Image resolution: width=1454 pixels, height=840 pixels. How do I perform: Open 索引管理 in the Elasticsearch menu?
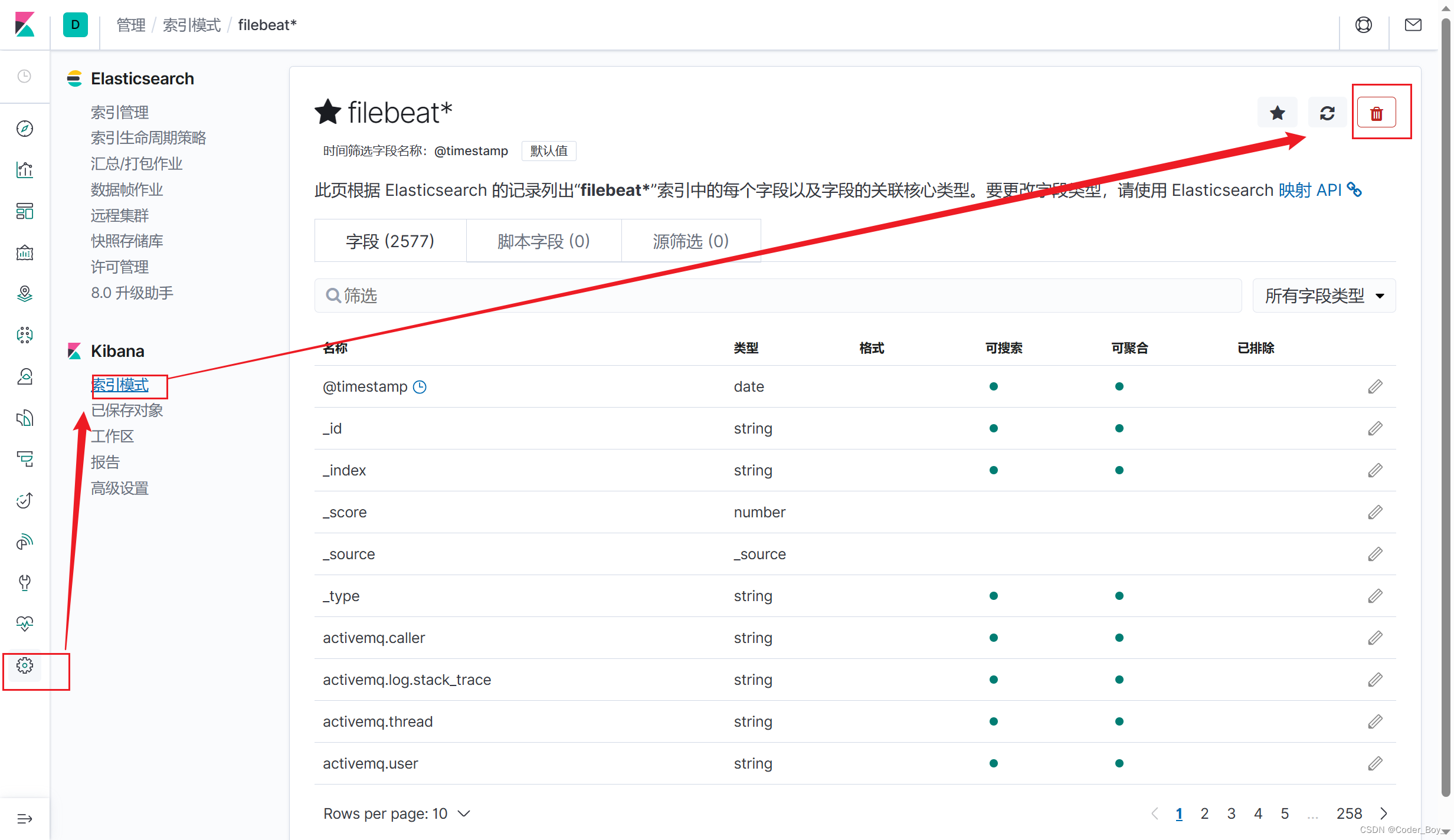click(x=120, y=111)
